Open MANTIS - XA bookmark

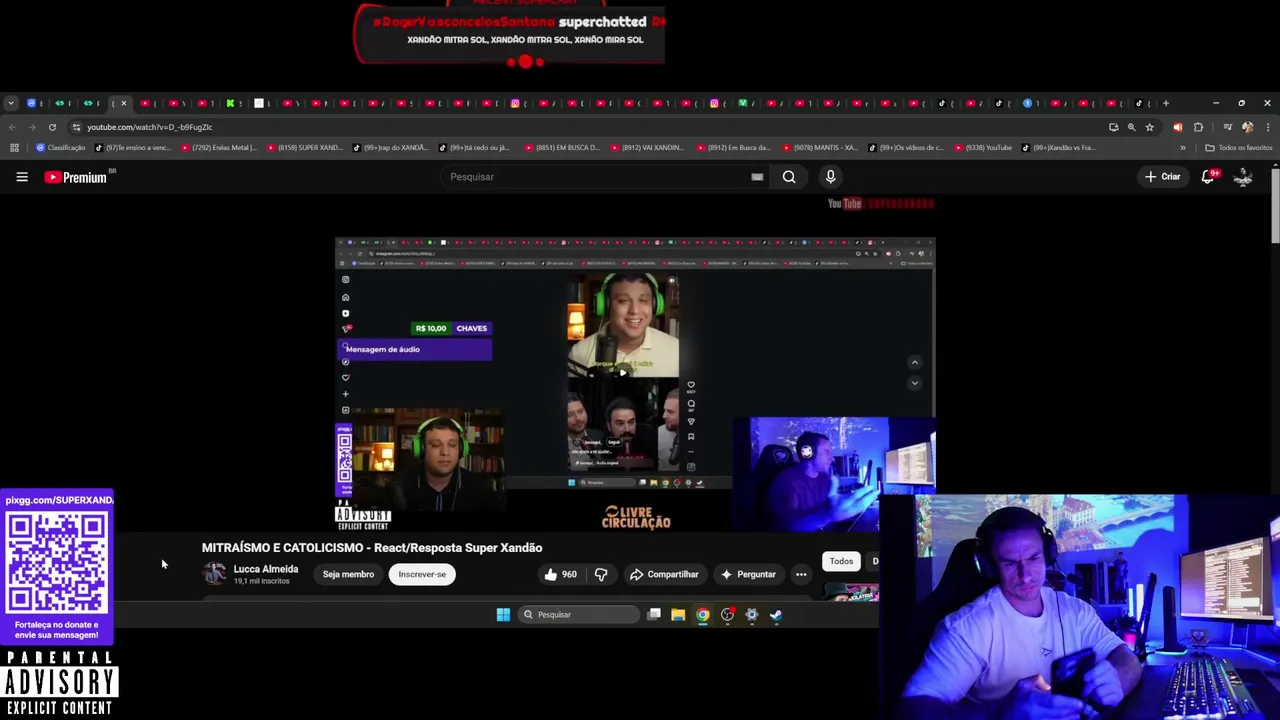click(x=819, y=148)
